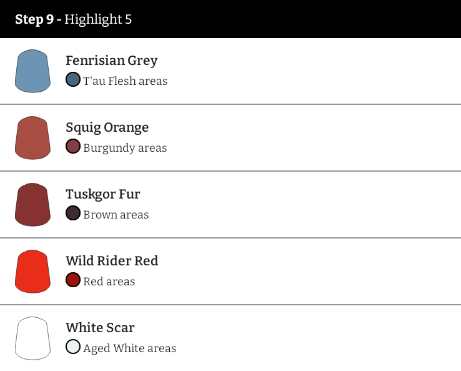
Task: Click the Brown areas color dot
Action: point(73,213)
